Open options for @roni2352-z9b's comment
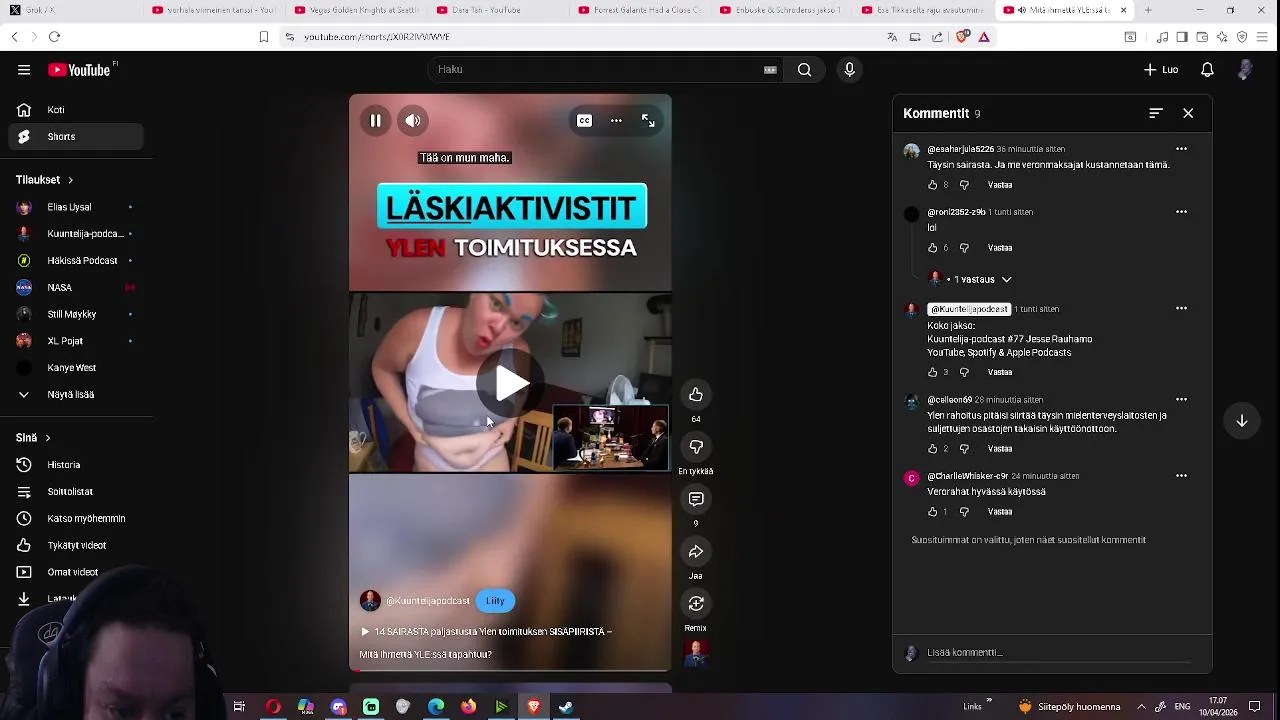This screenshot has width=1280, height=720. pyautogui.click(x=1181, y=212)
